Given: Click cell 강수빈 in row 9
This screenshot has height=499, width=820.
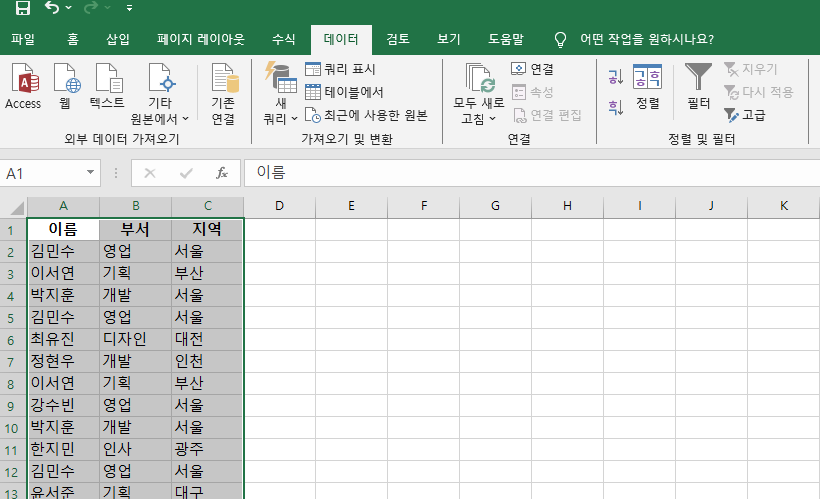Looking at the screenshot, I should click(63, 405).
